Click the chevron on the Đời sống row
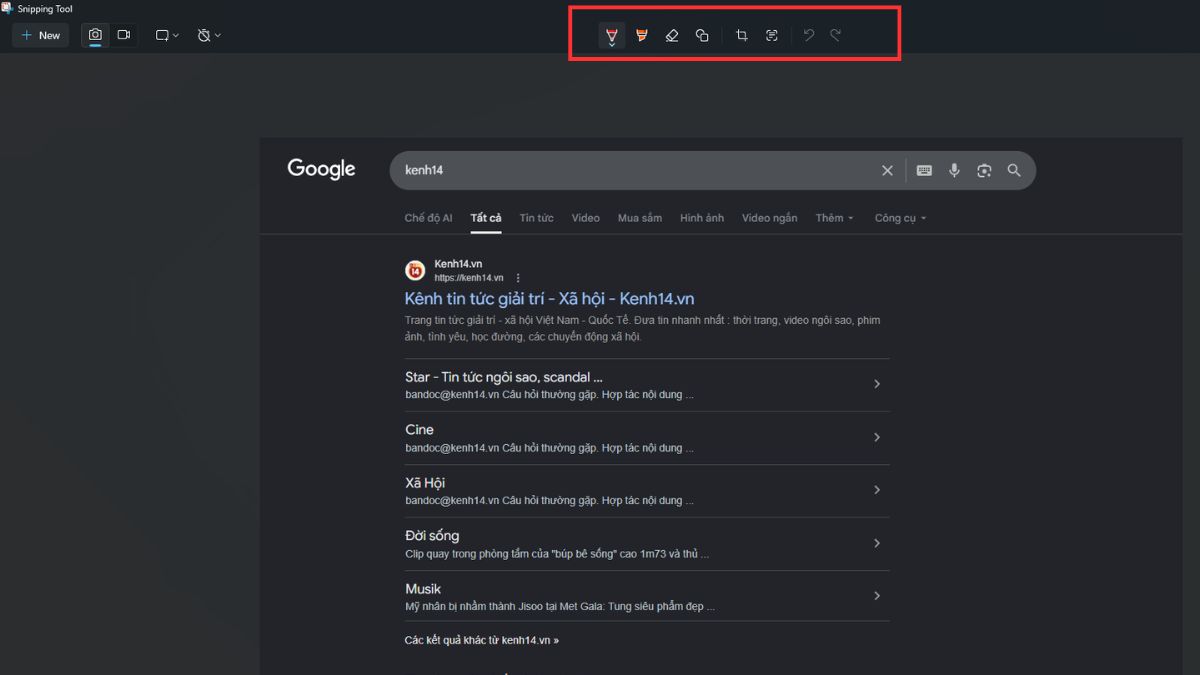 (x=877, y=543)
